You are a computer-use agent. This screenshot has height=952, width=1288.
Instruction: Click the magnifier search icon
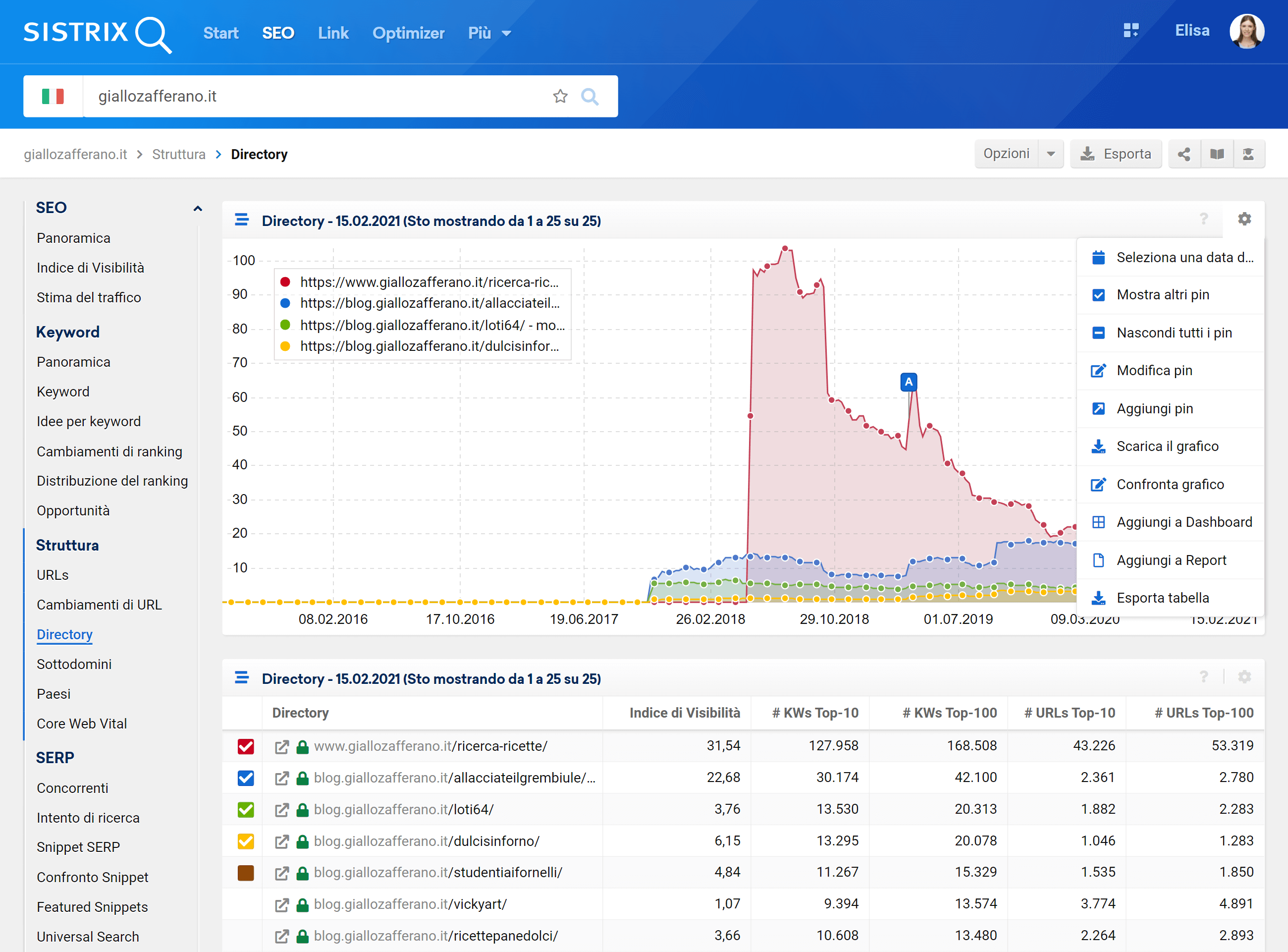pyautogui.click(x=590, y=96)
